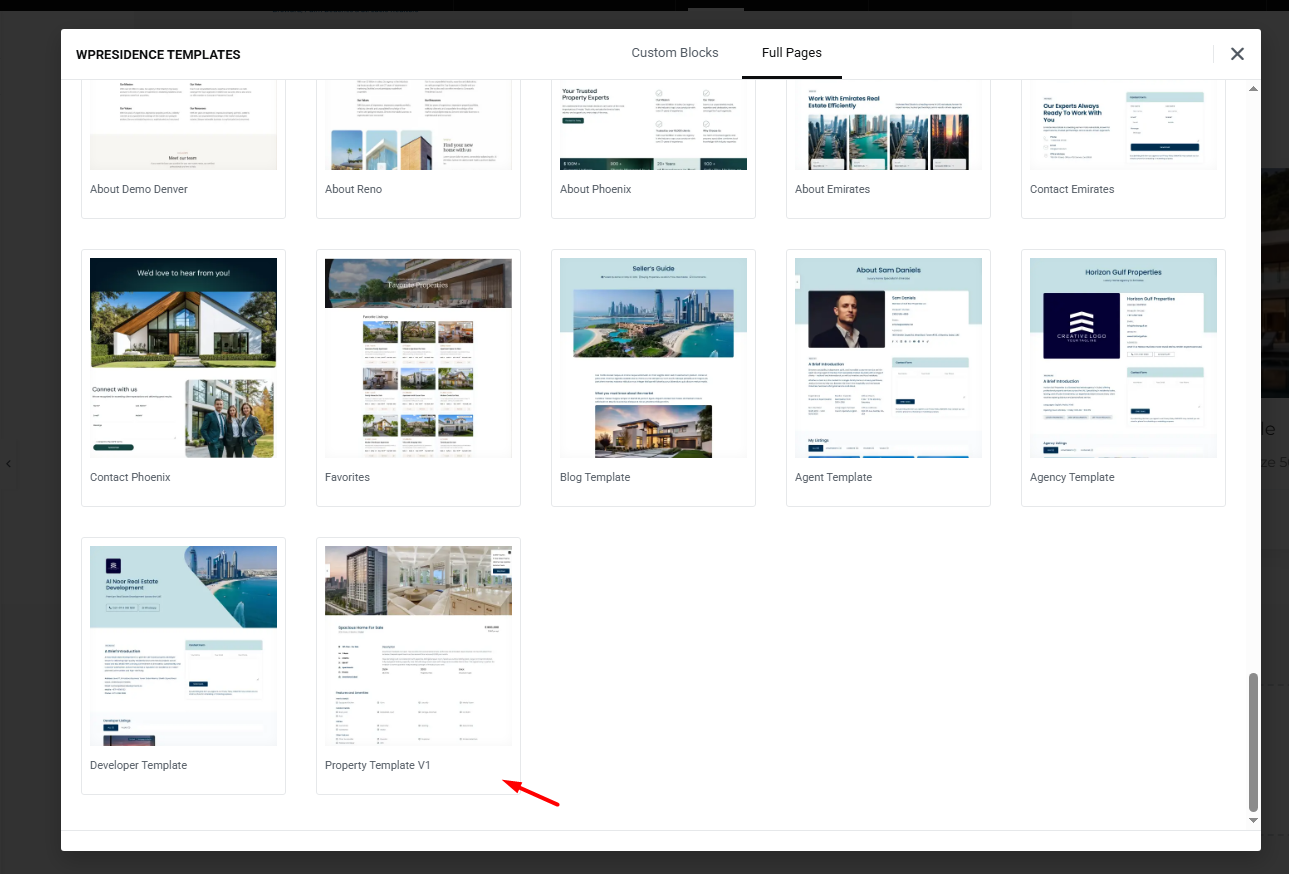Click the 'Contact Phoenix' label

(x=130, y=477)
